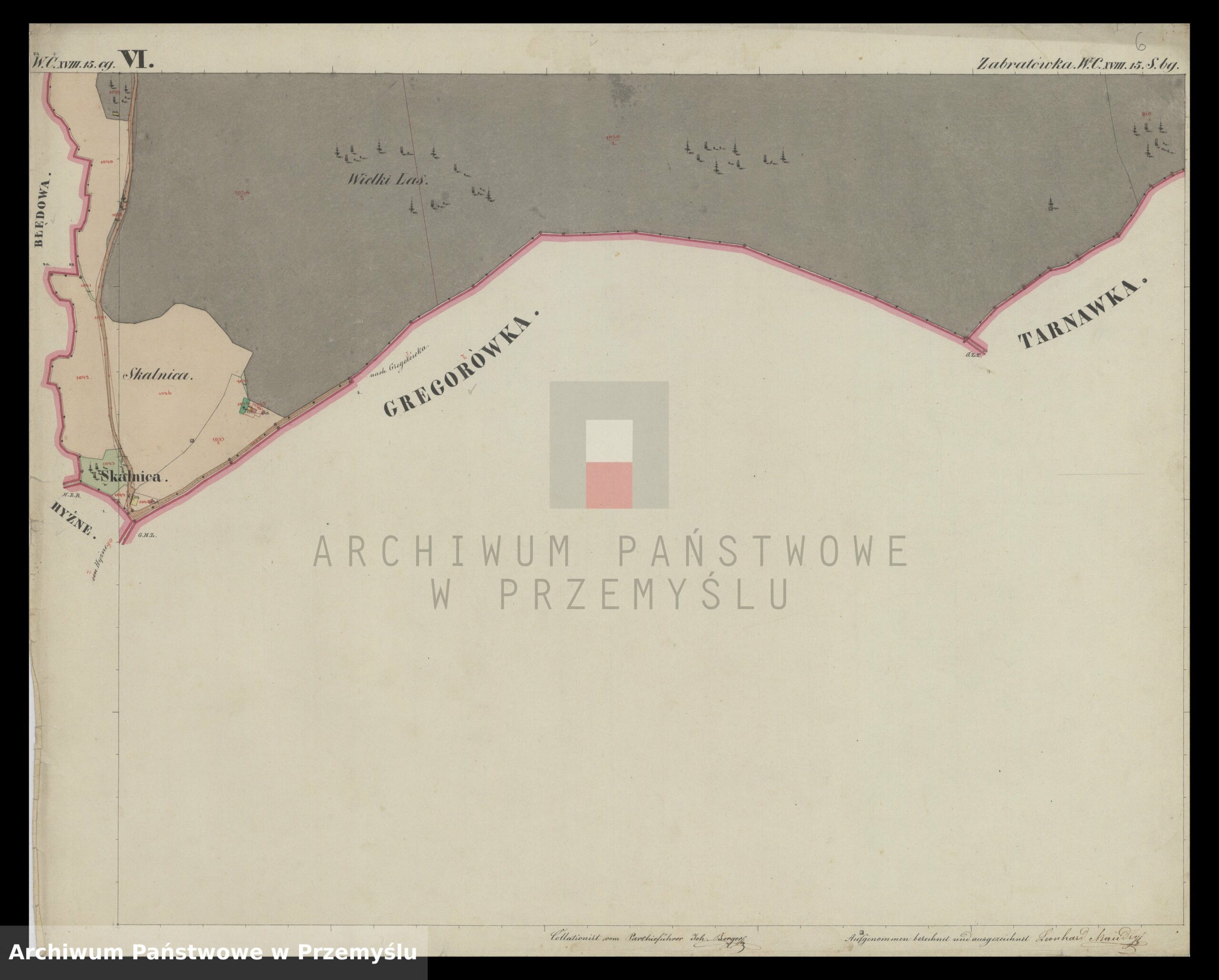The image size is (1219, 980).
Task: Click the pink square in the watermark logo
Action: click(609, 485)
